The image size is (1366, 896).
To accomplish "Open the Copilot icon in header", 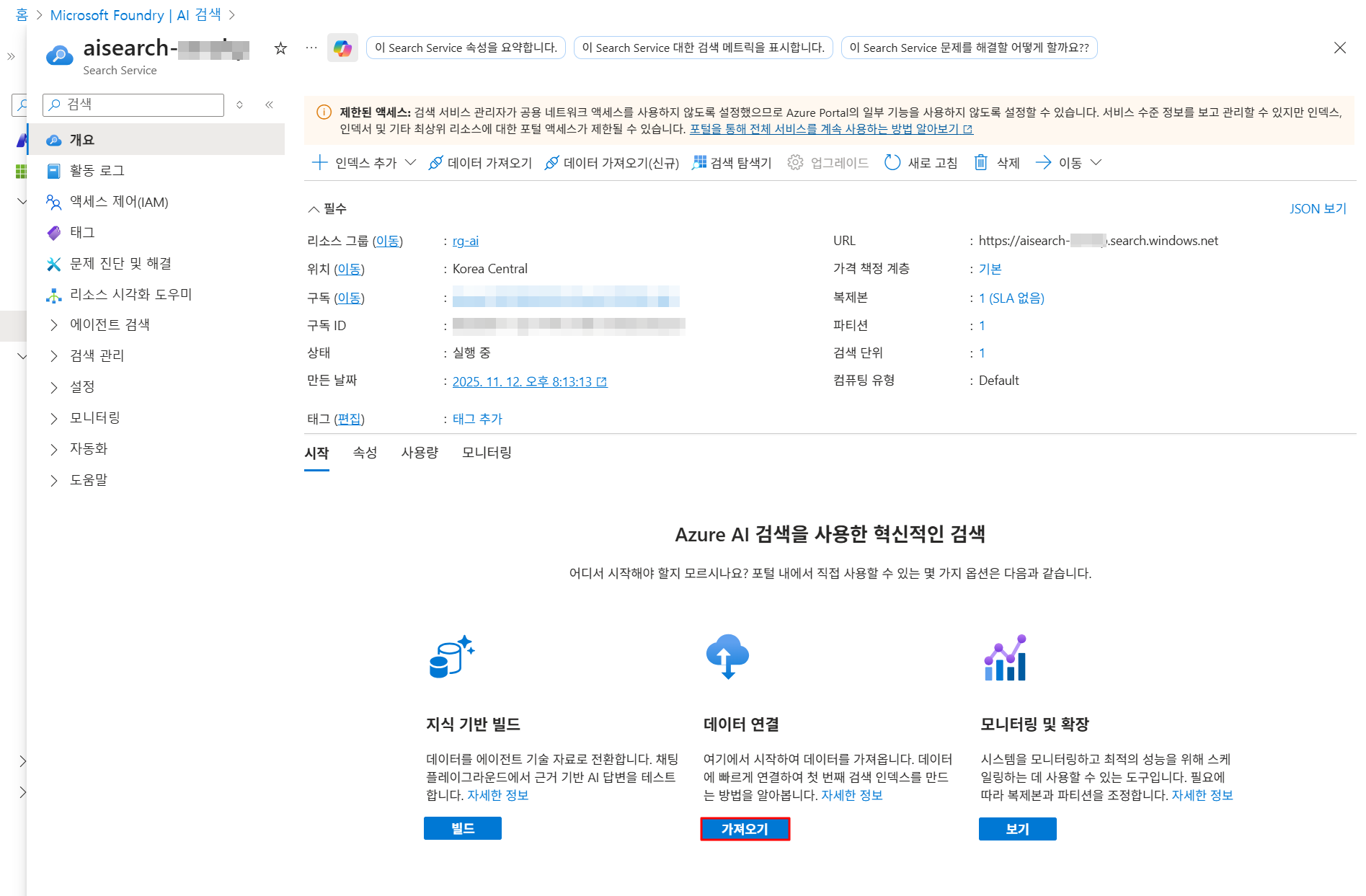I will pyautogui.click(x=342, y=48).
